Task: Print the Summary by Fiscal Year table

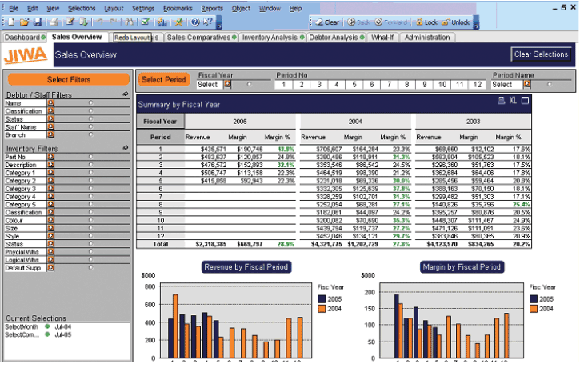Action: point(501,100)
